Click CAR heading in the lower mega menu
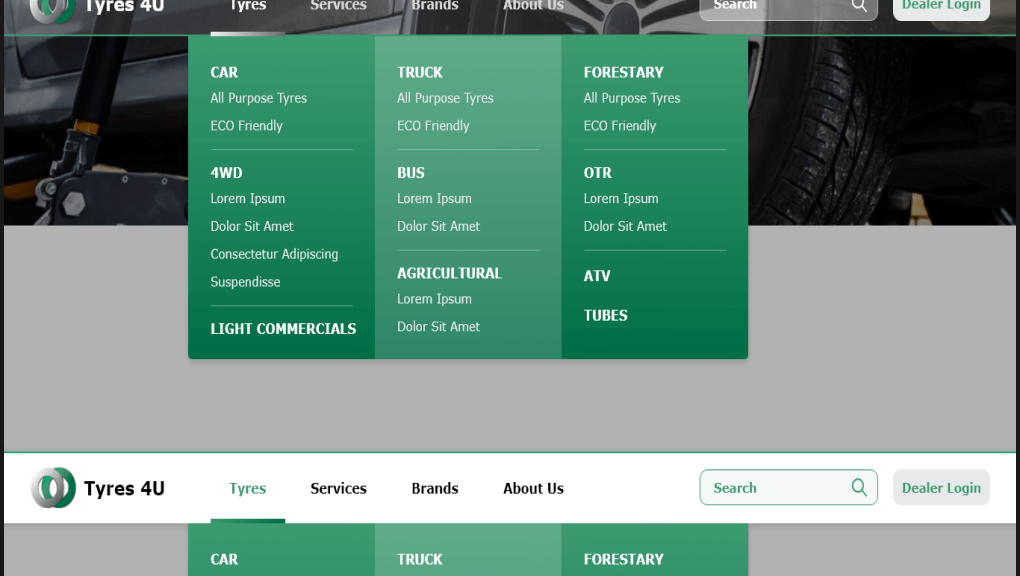 click(224, 559)
